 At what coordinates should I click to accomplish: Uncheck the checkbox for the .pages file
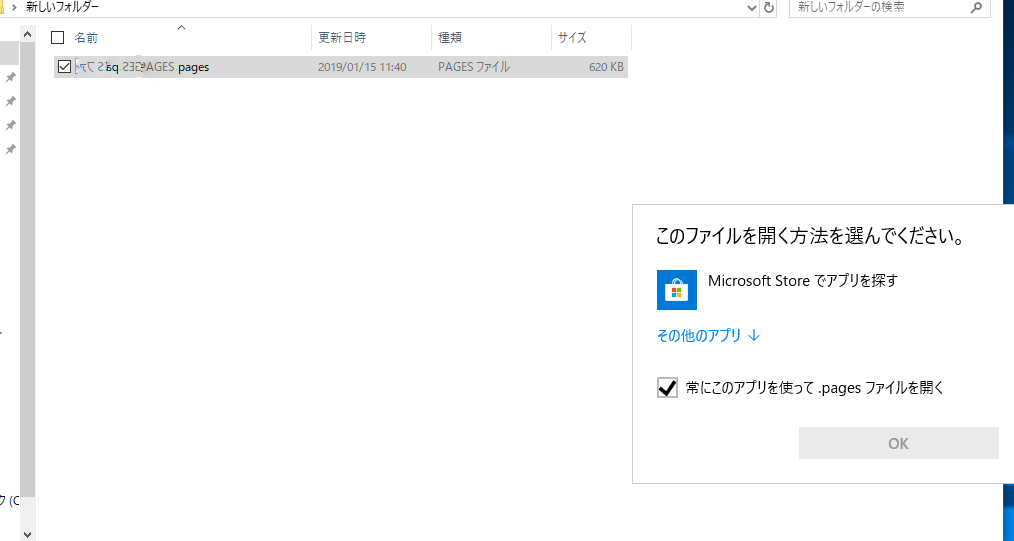coord(65,67)
